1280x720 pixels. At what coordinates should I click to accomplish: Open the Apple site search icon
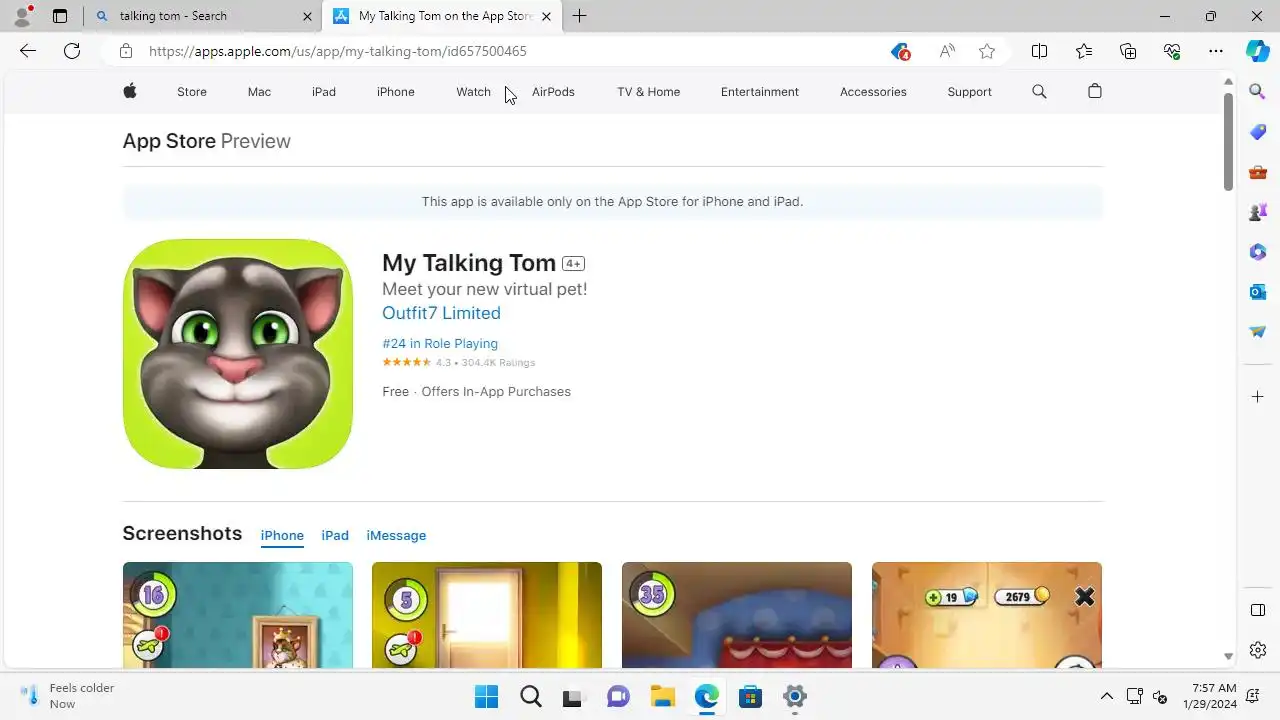[x=1039, y=91]
